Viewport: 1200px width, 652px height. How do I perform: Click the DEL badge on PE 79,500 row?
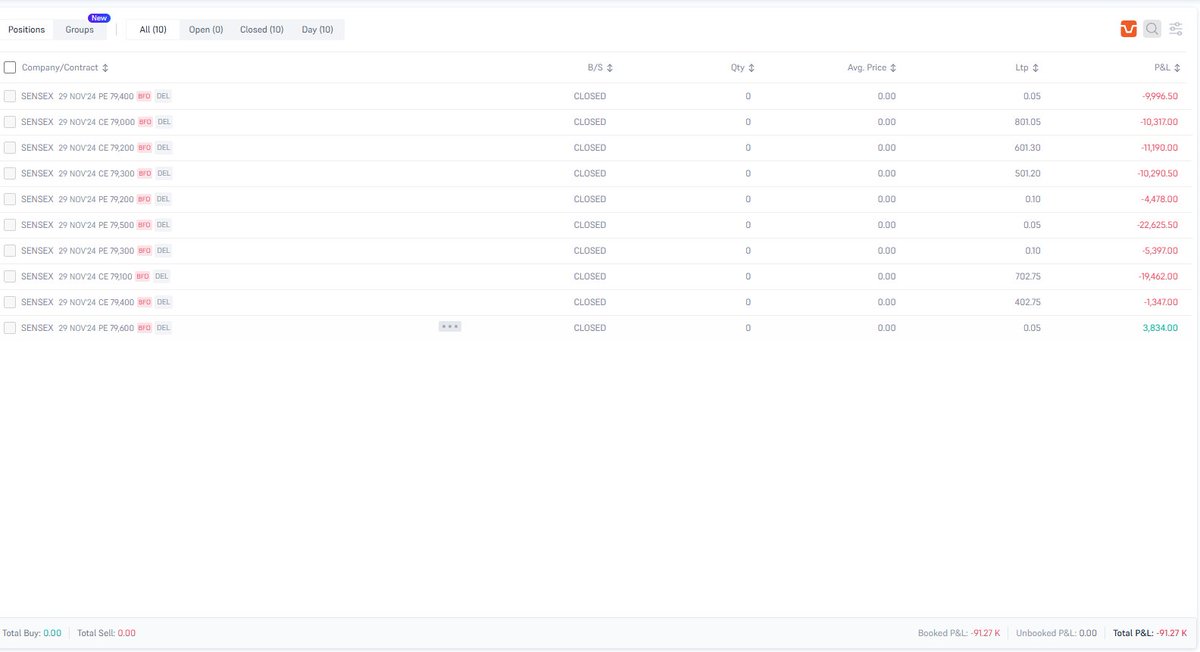point(164,225)
